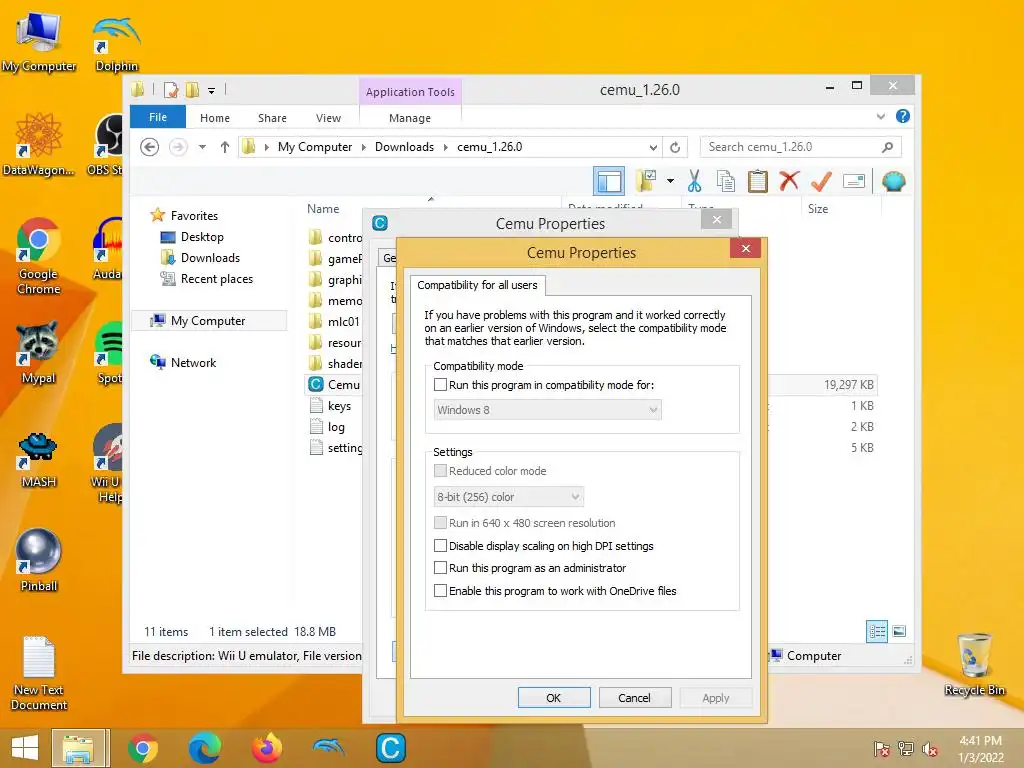Open the File menu tab

158,117
